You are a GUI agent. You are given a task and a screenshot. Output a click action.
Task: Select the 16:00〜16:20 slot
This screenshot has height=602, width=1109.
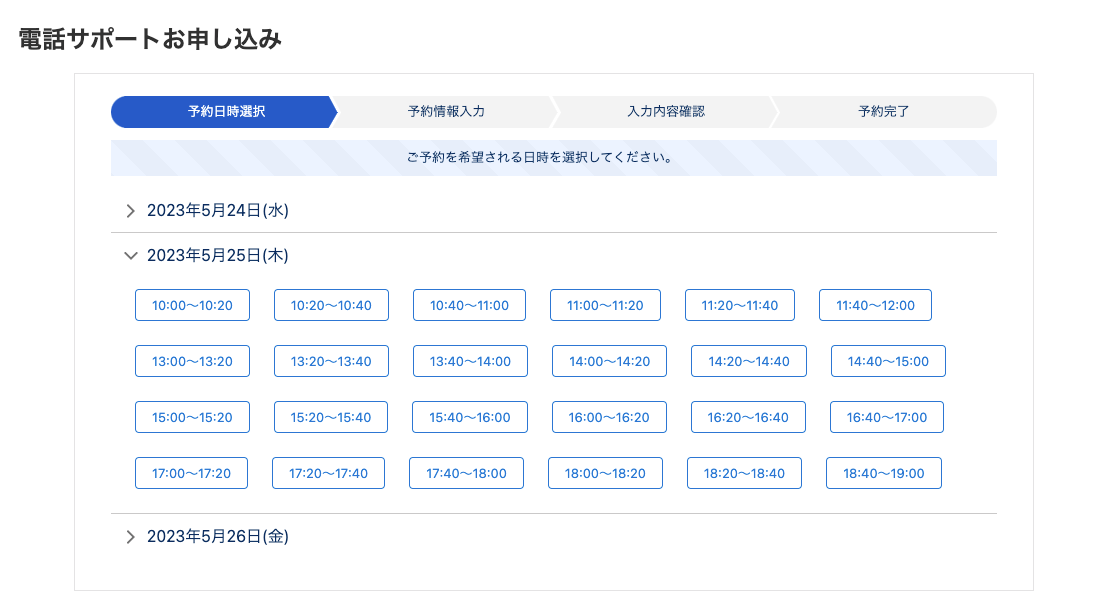[x=609, y=417]
